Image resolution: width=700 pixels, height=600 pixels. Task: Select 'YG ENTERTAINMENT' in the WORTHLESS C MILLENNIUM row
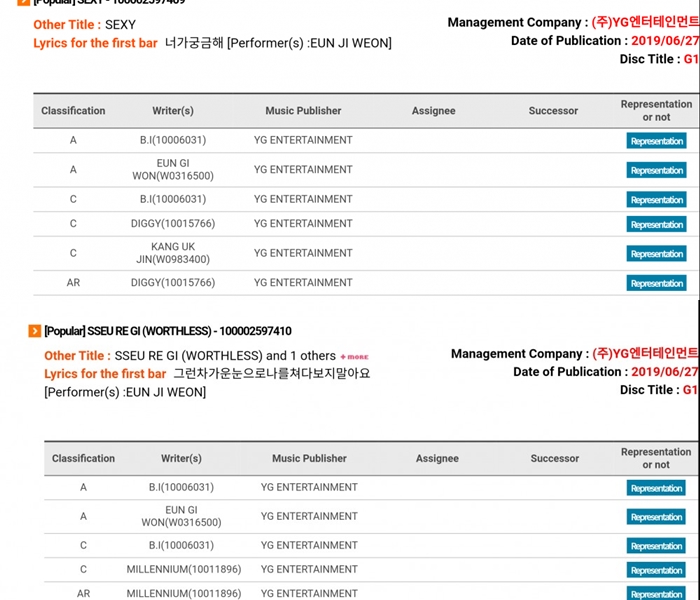[309, 570]
